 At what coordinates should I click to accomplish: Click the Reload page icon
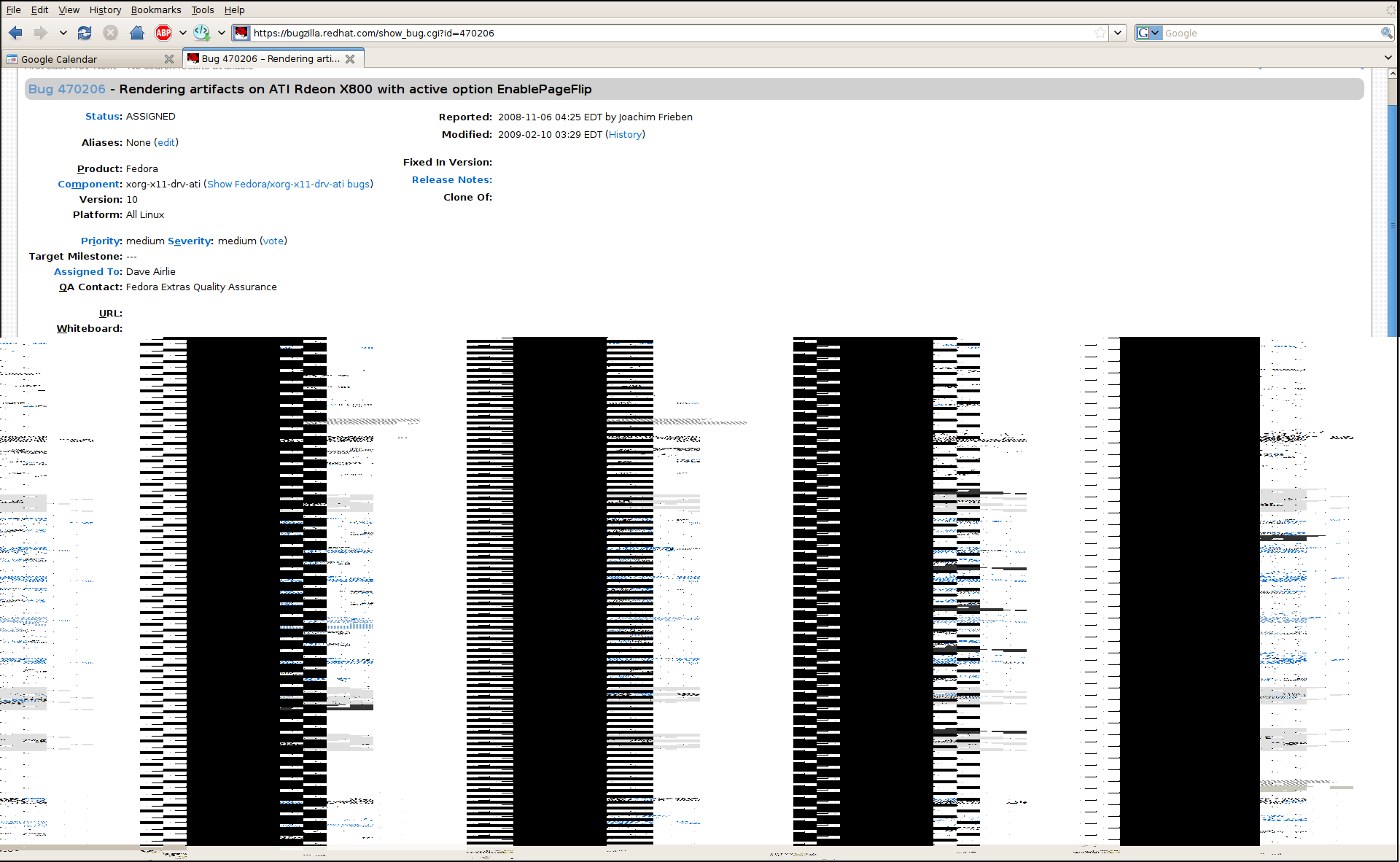click(85, 33)
